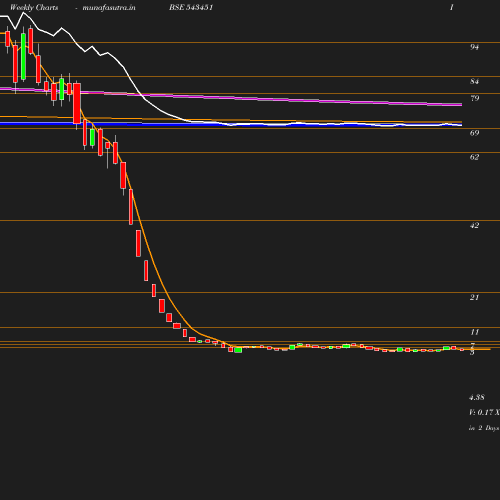Click the "in 2 Days" text
The height and width of the screenshot is (500, 500).
click(x=484, y=428)
